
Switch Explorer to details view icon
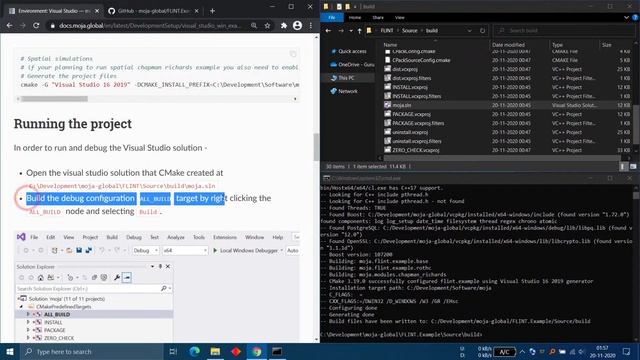[x=623, y=167]
